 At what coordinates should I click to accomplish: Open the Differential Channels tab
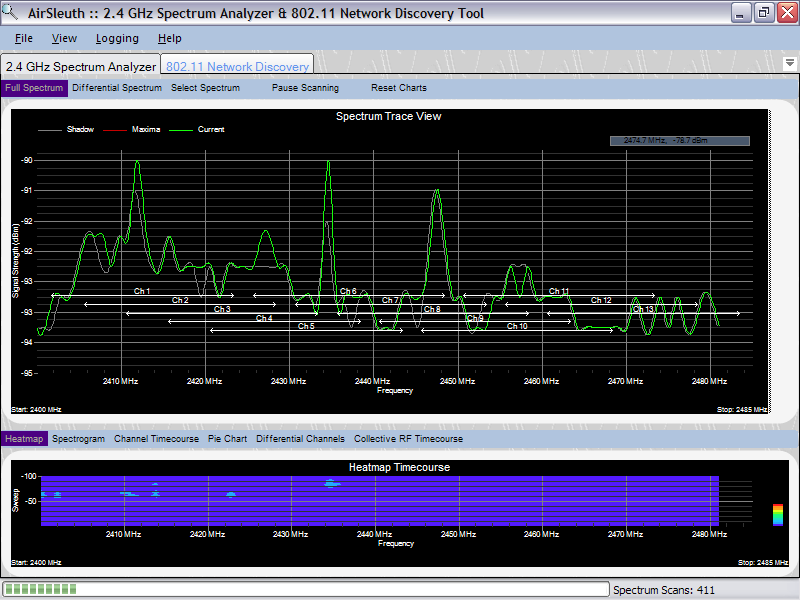click(300, 439)
